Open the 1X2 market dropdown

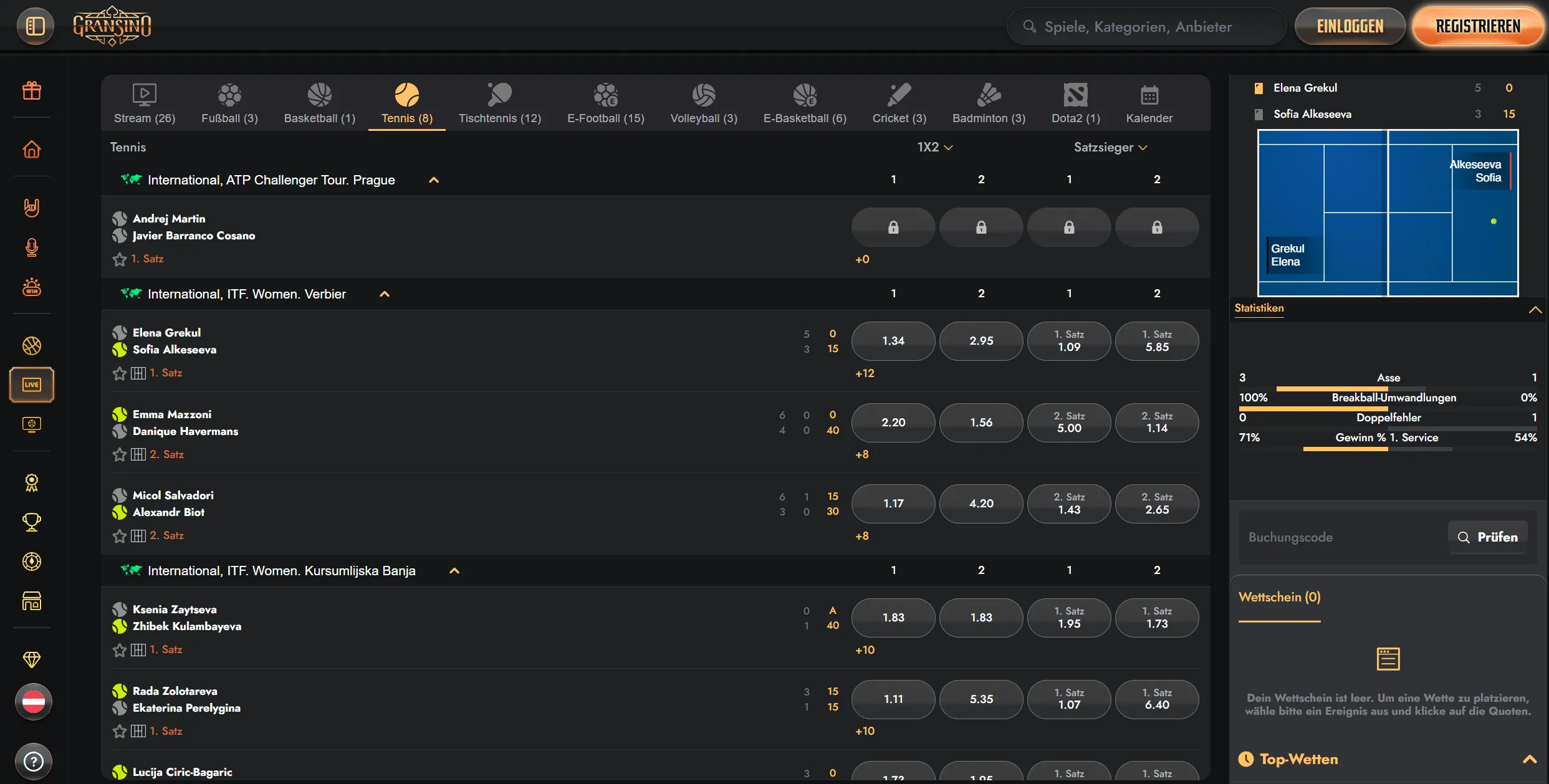coord(935,147)
